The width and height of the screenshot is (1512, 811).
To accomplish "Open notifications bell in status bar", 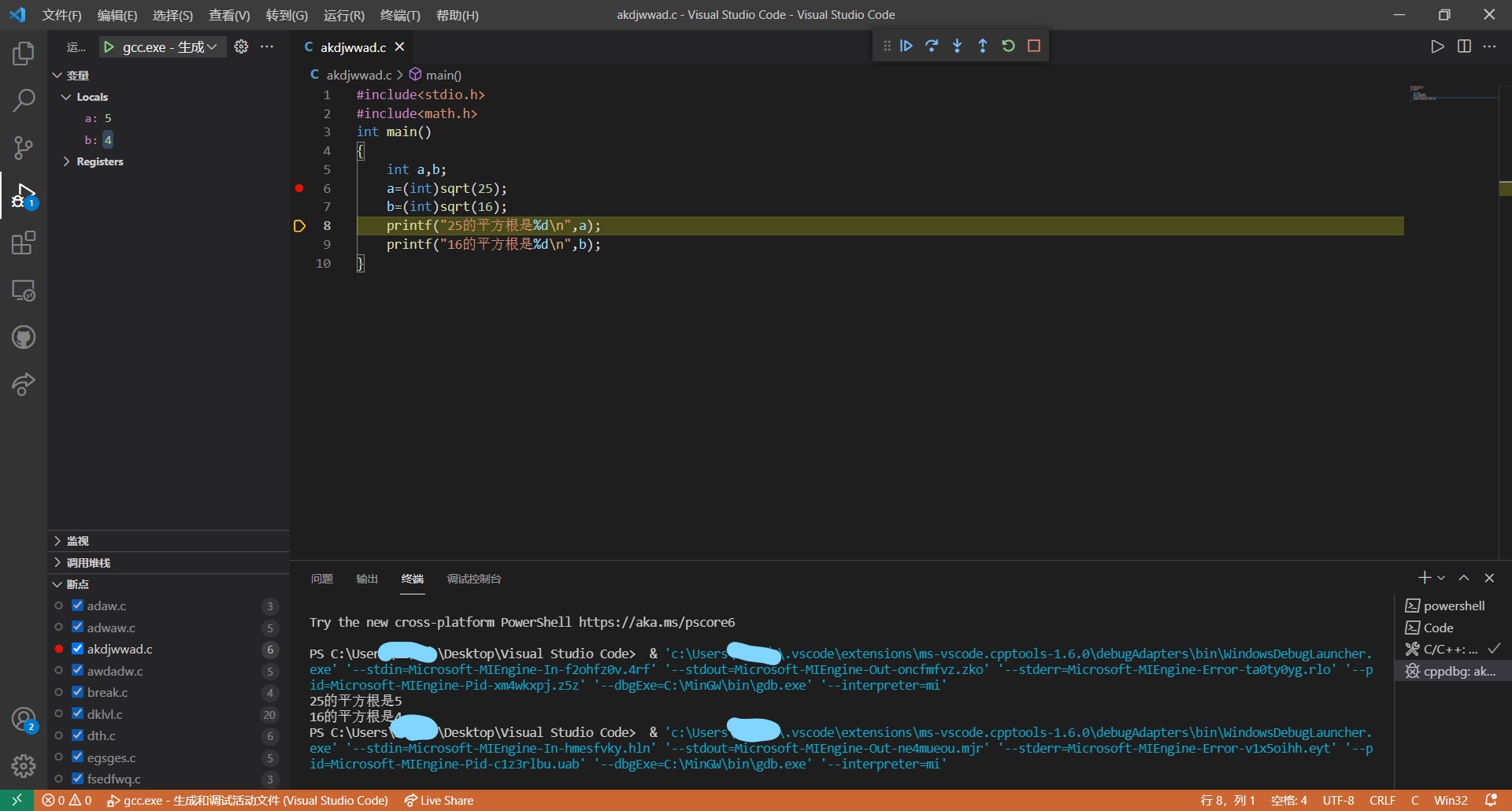I will (x=1491, y=800).
